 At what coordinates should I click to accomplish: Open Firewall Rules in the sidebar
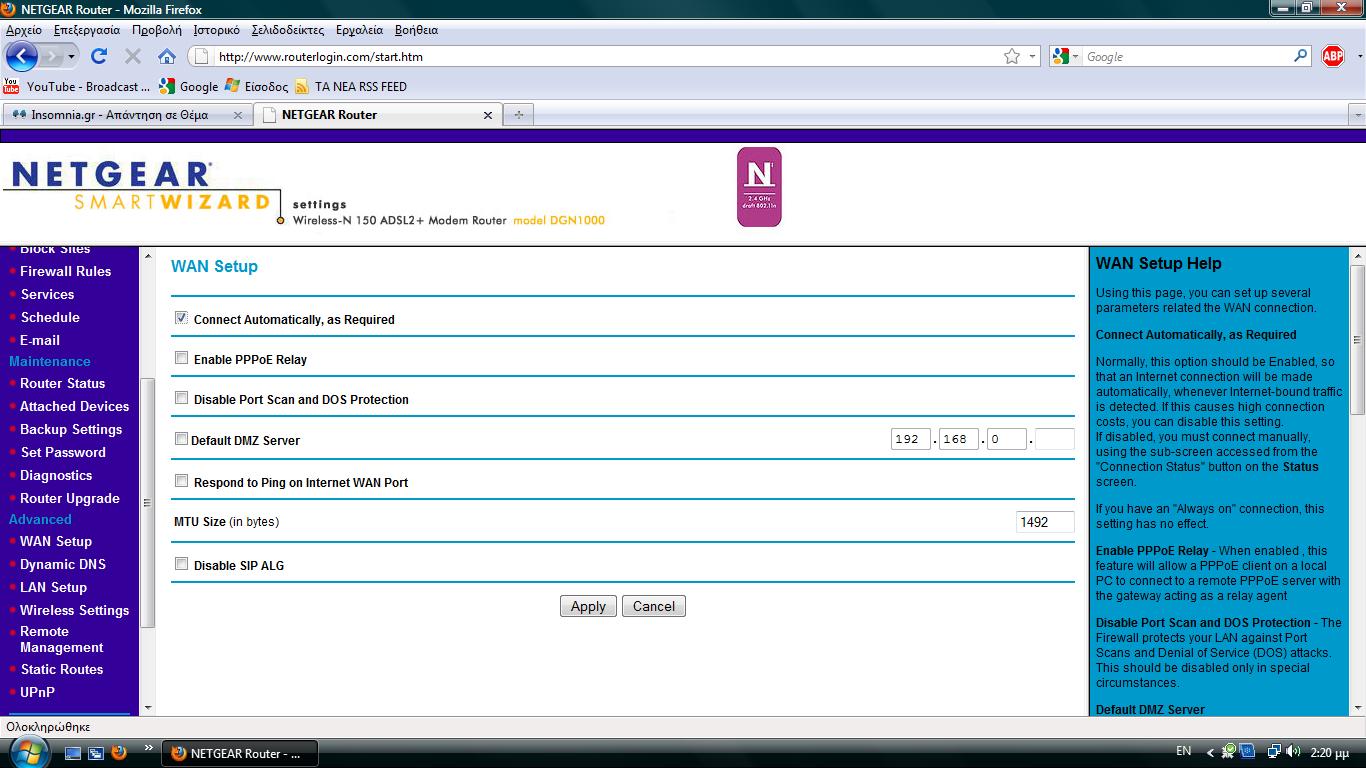pos(66,271)
